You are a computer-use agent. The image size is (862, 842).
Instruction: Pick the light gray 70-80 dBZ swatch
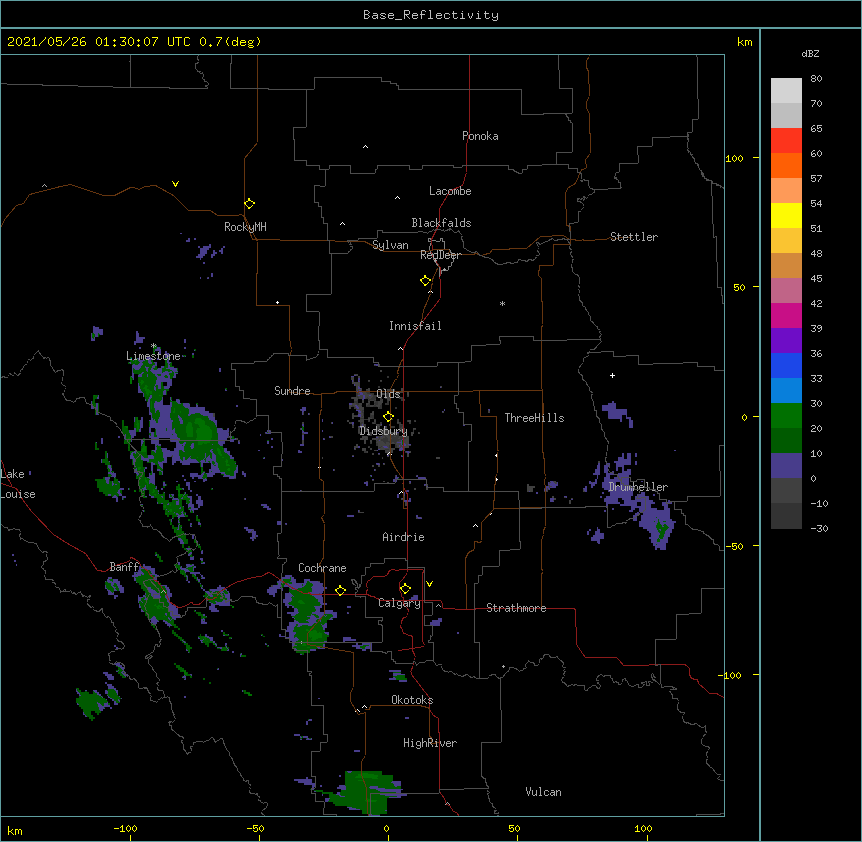786,91
